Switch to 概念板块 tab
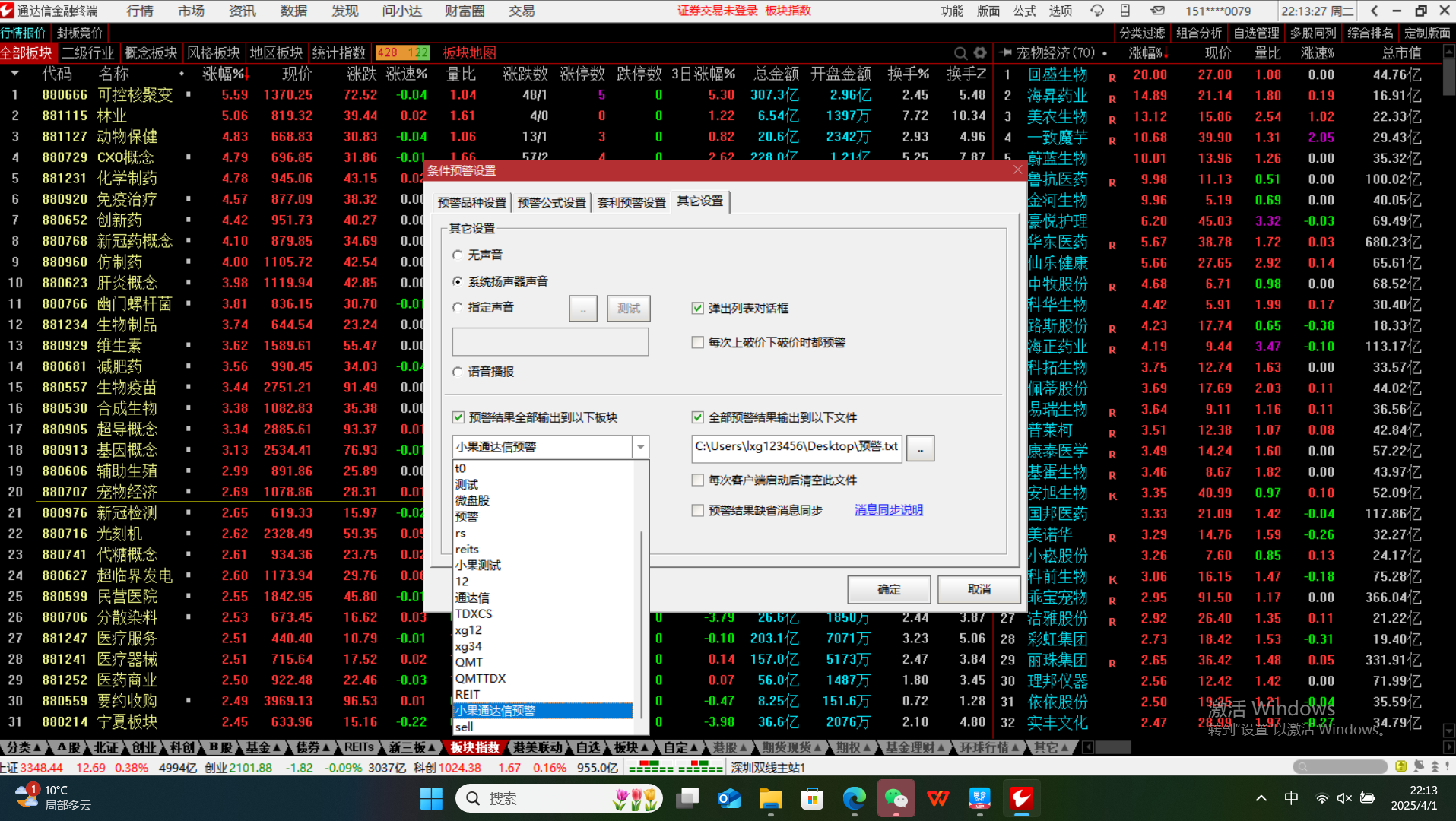The height and width of the screenshot is (821, 1456). [x=151, y=52]
